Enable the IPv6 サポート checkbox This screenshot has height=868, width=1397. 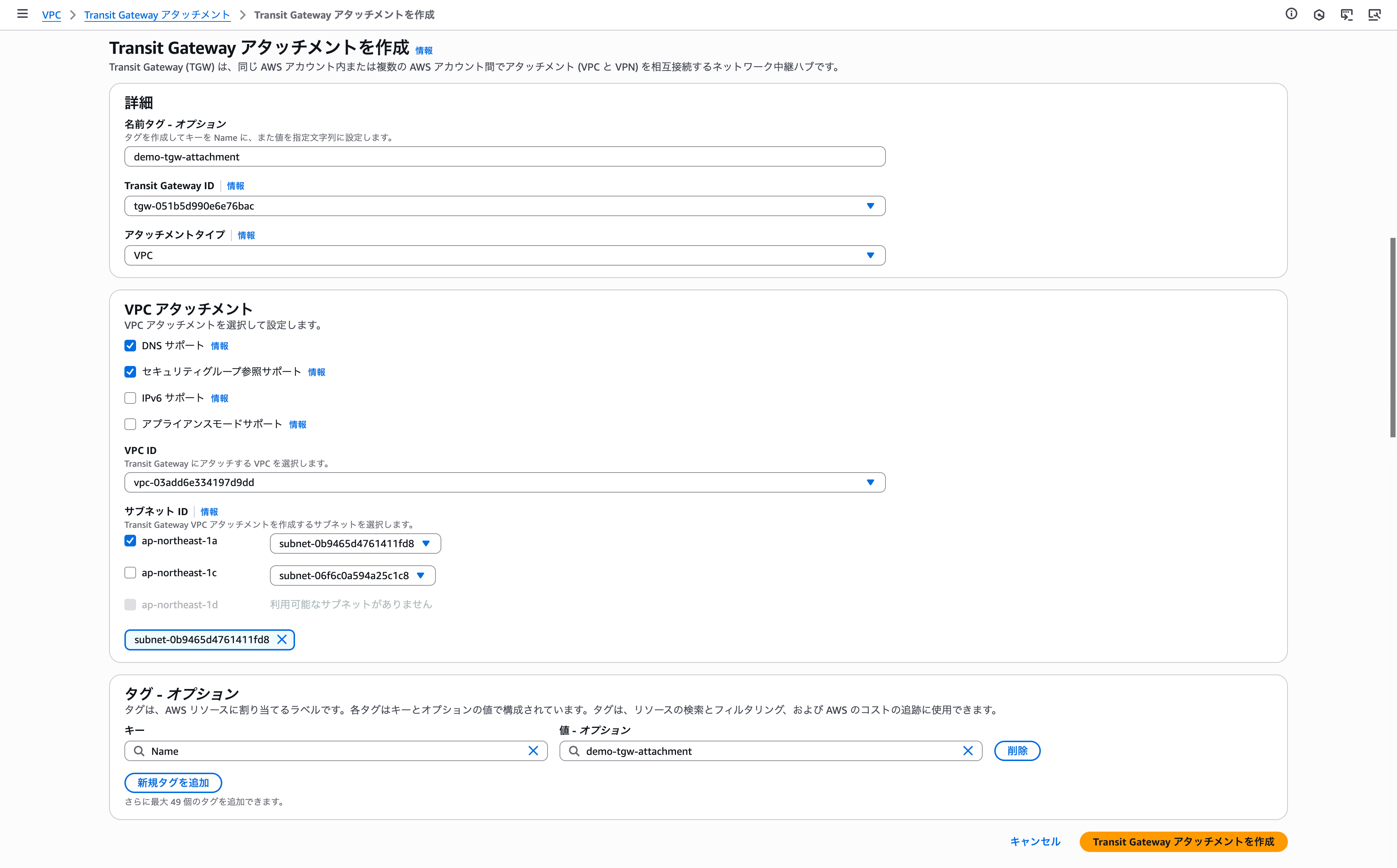tap(130, 398)
